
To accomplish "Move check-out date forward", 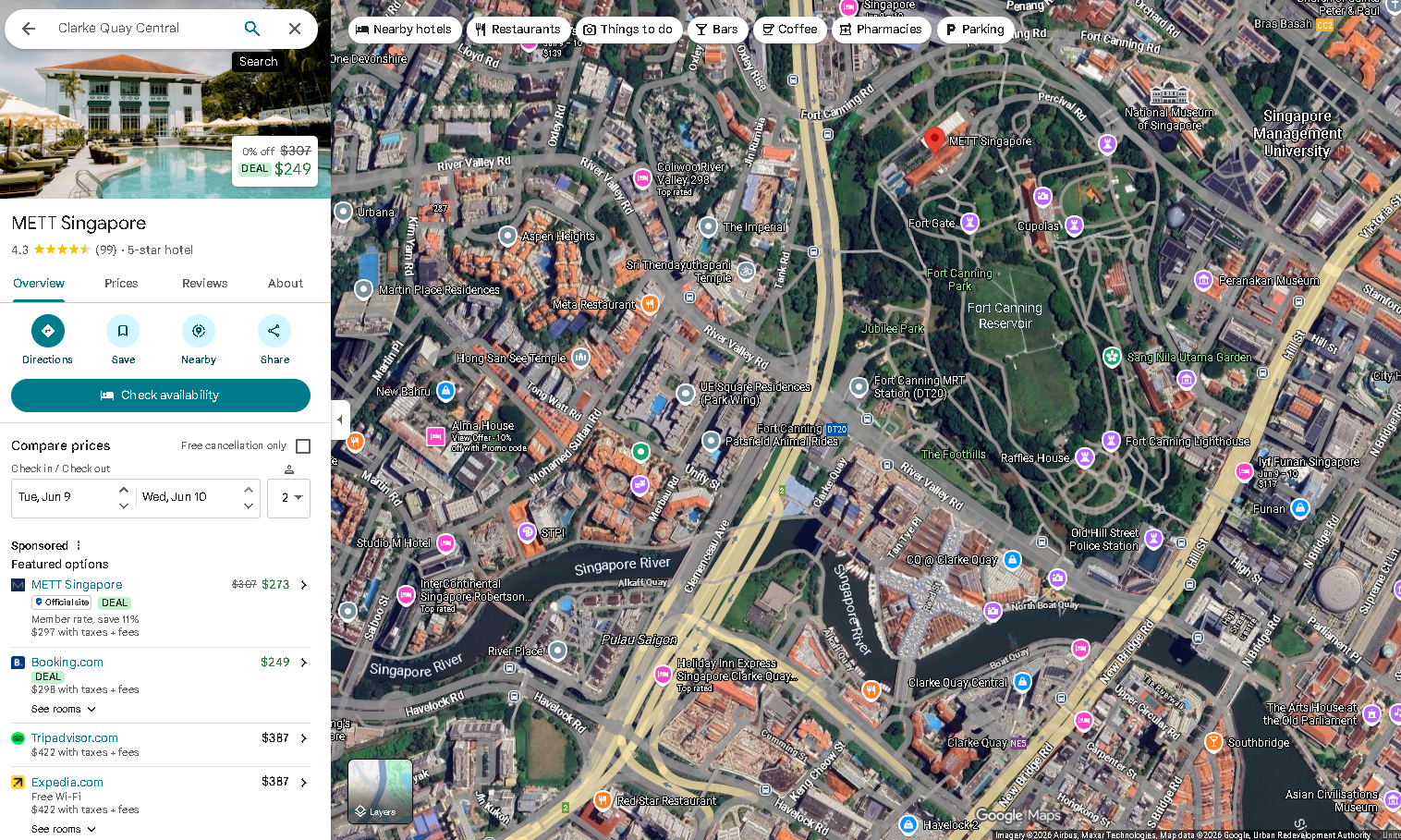I will click(249, 490).
